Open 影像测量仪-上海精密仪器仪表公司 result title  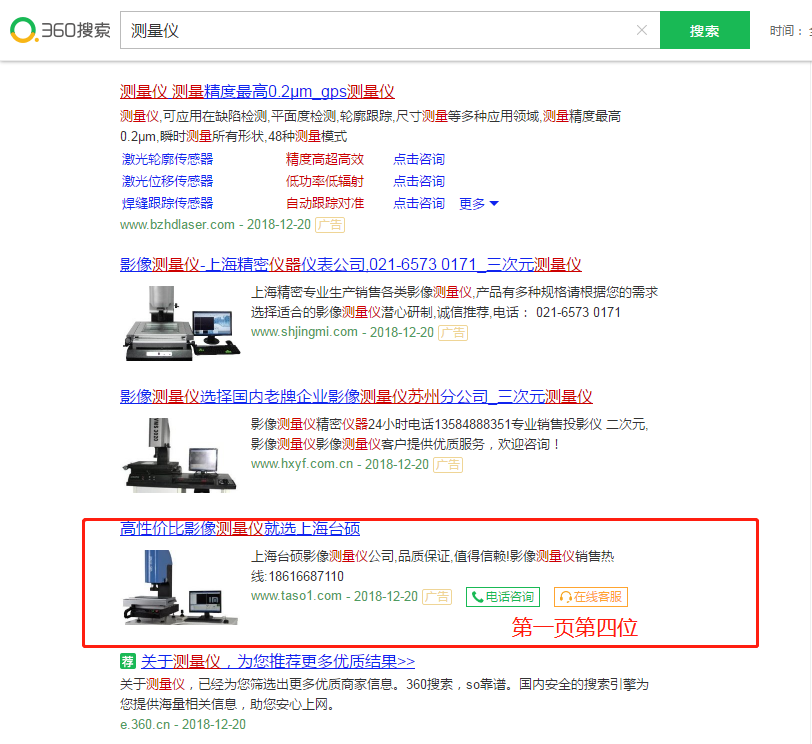tap(351, 265)
